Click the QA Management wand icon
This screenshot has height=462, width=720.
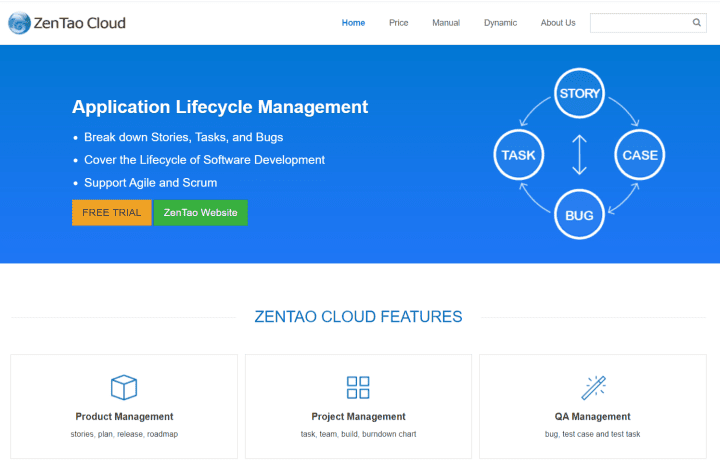tap(593, 388)
